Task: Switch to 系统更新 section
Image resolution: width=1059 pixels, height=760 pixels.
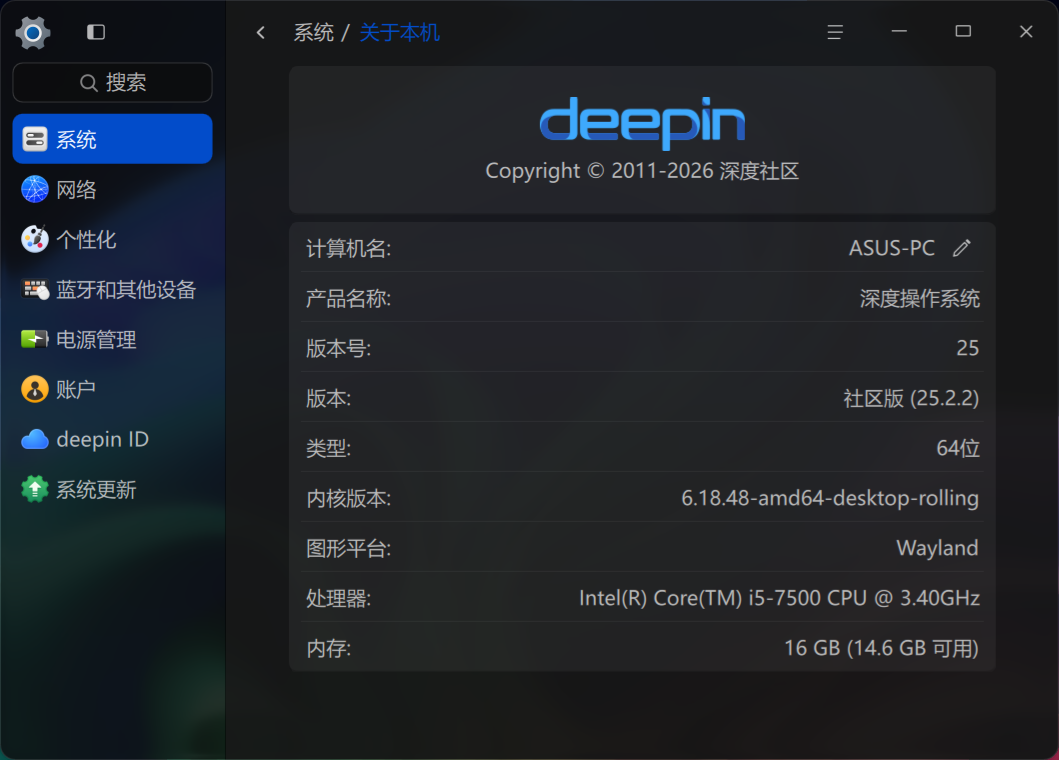Action: click(x=112, y=489)
